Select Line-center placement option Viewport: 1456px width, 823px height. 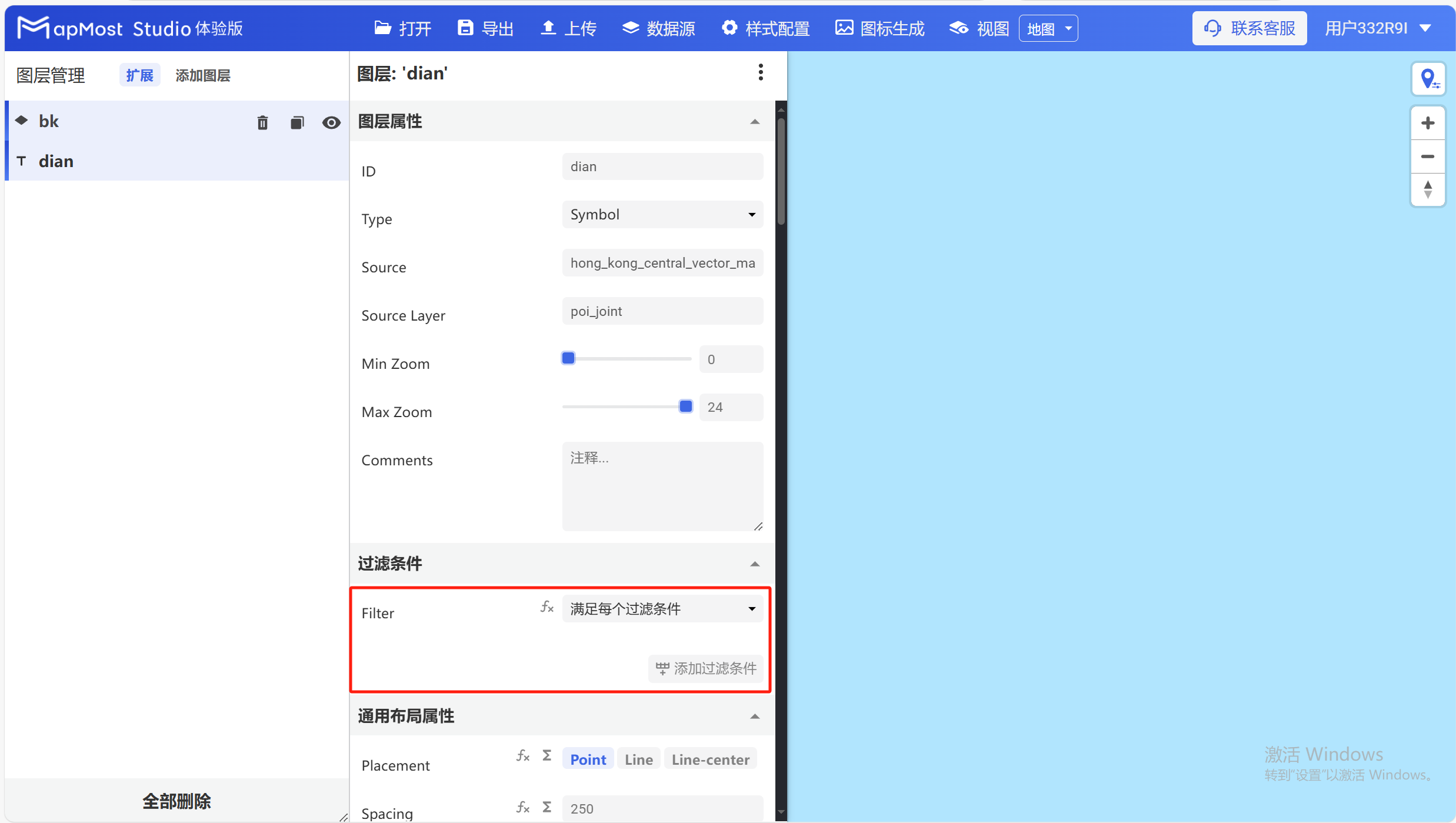coord(710,759)
